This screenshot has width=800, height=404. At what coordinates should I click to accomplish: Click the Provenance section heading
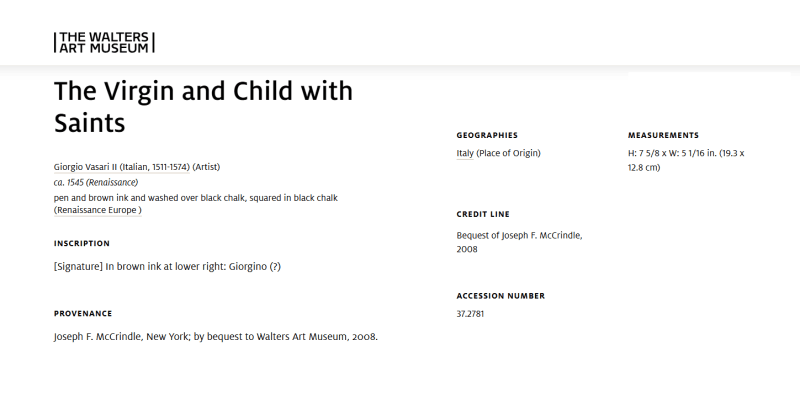[x=83, y=313]
